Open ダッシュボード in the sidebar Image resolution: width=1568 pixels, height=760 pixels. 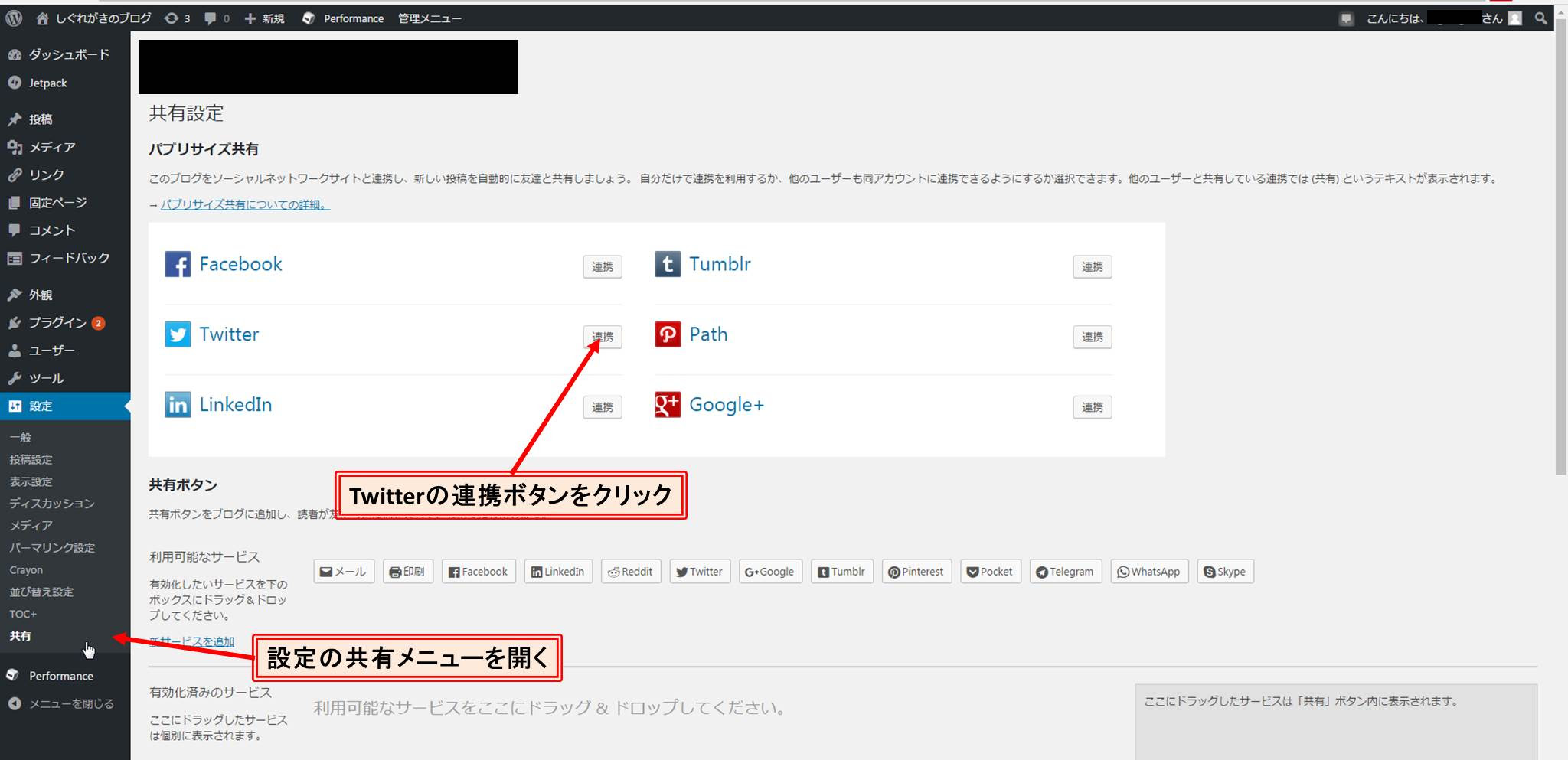pos(65,54)
